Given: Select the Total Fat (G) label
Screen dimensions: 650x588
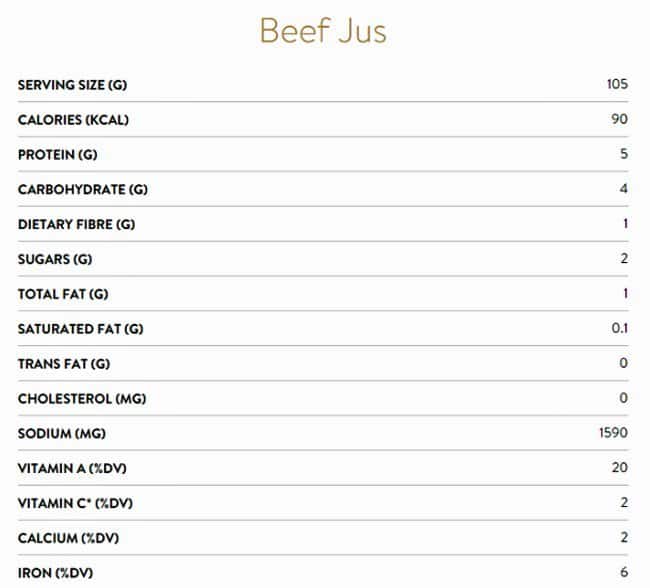Looking at the screenshot, I should pyautogui.click(x=63, y=294).
